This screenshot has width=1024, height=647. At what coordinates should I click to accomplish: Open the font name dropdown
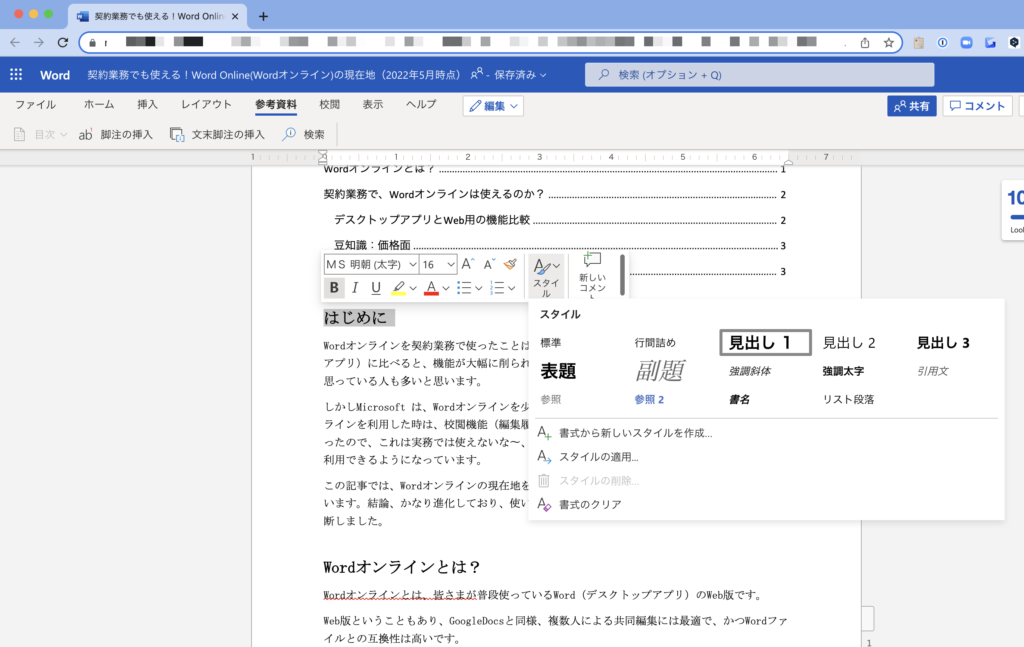click(x=371, y=264)
